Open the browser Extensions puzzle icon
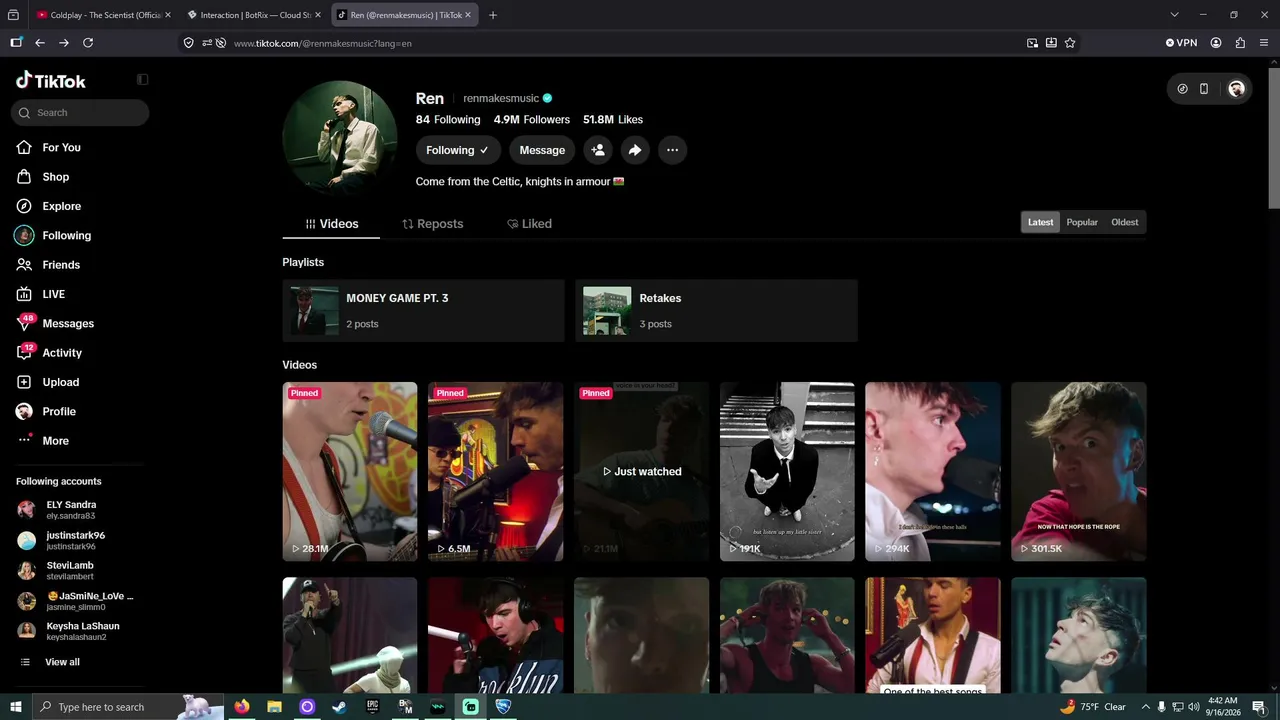Image resolution: width=1280 pixels, height=720 pixels. (1240, 43)
